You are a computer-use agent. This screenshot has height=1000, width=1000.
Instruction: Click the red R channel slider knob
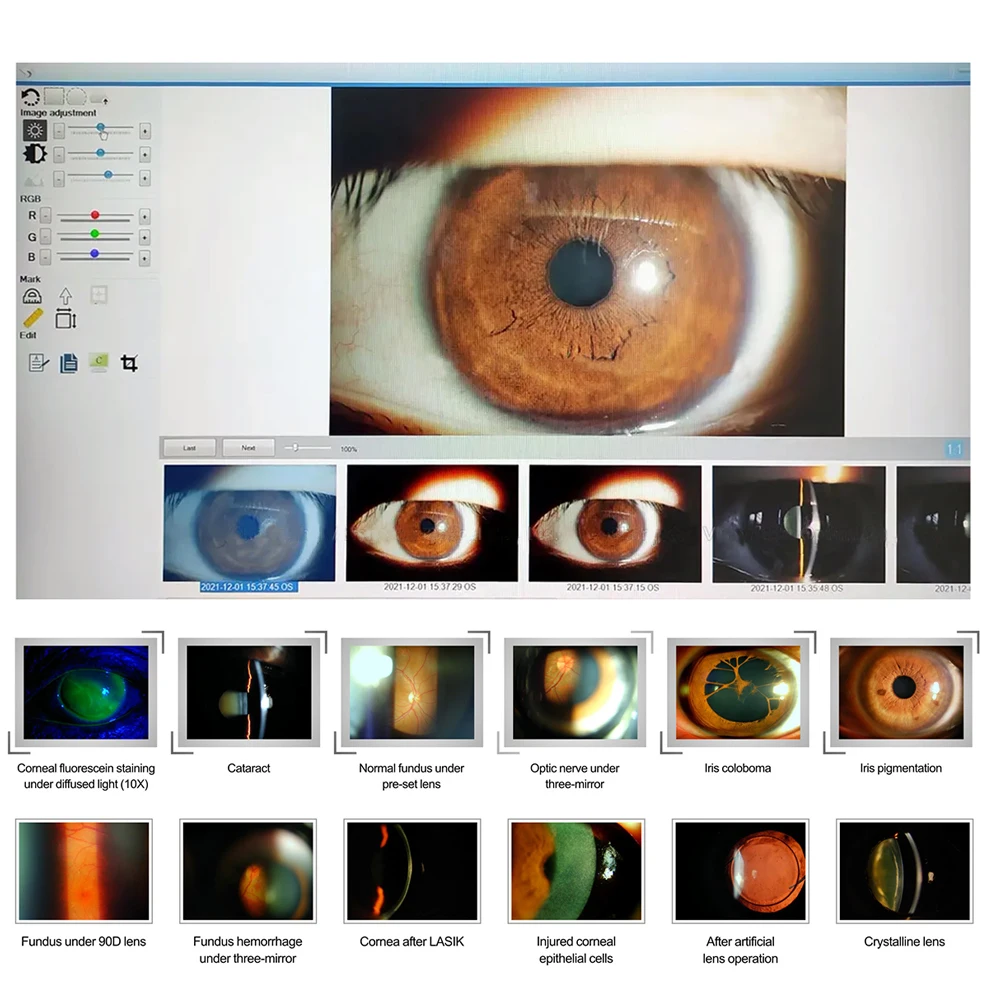[x=94, y=215]
